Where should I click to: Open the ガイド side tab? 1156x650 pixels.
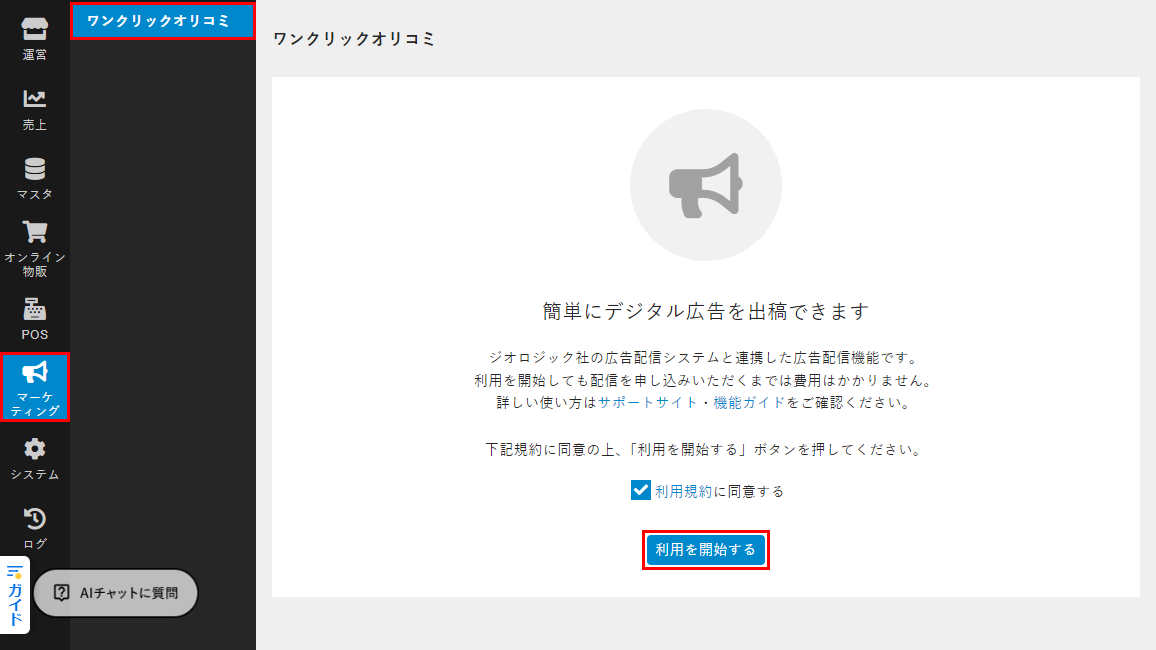[15, 595]
